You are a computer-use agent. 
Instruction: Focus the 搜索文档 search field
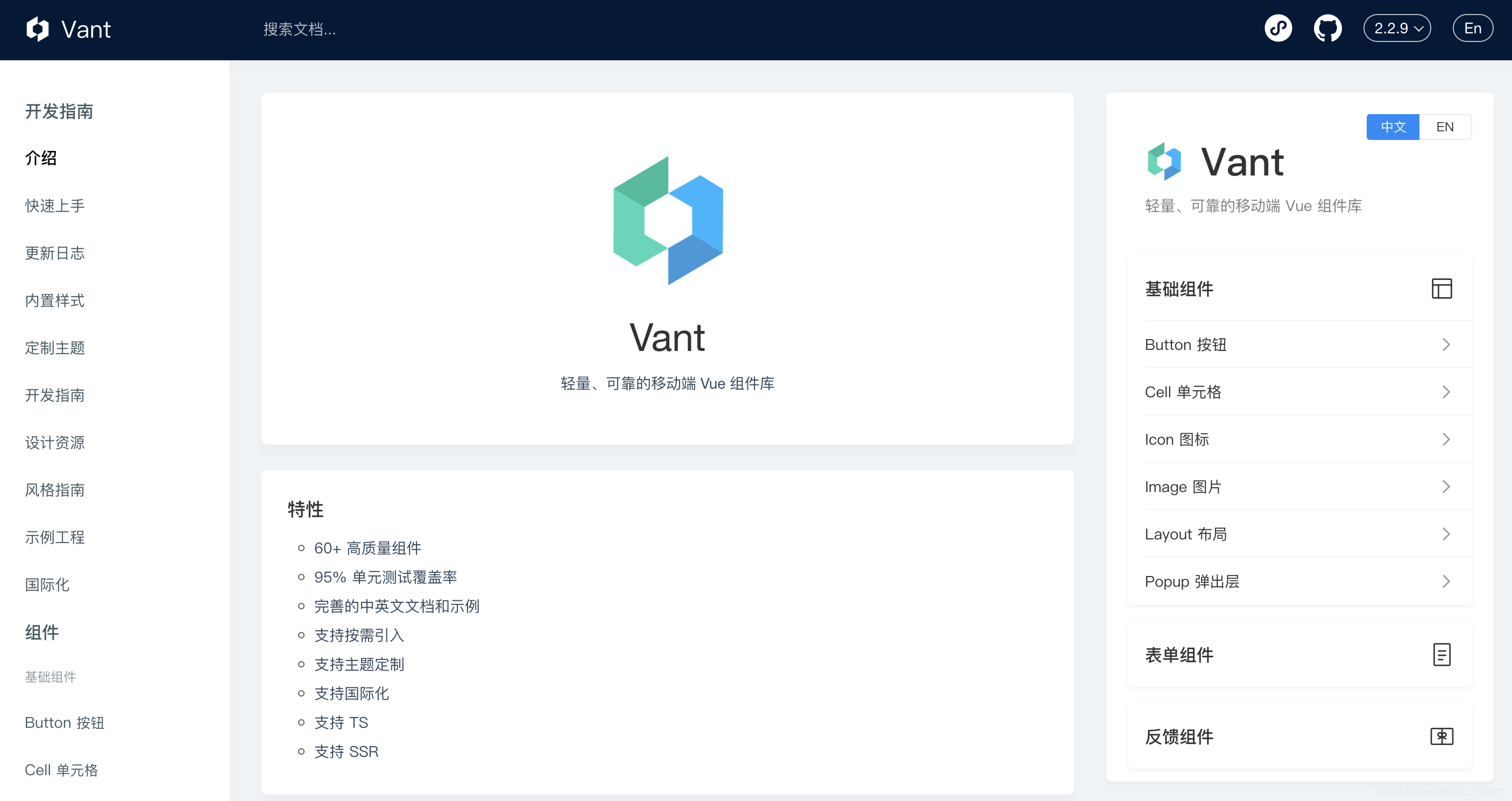click(x=299, y=29)
